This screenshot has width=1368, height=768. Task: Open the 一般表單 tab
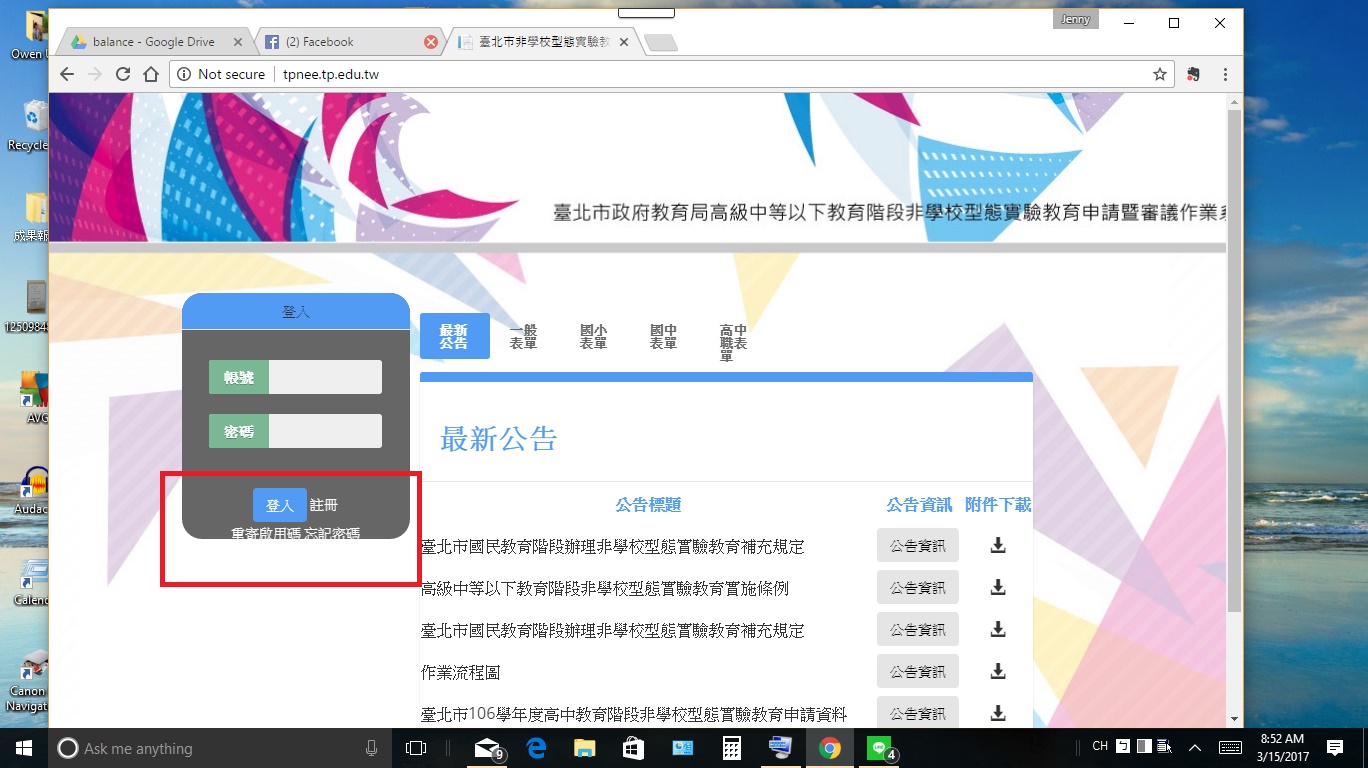(x=524, y=336)
